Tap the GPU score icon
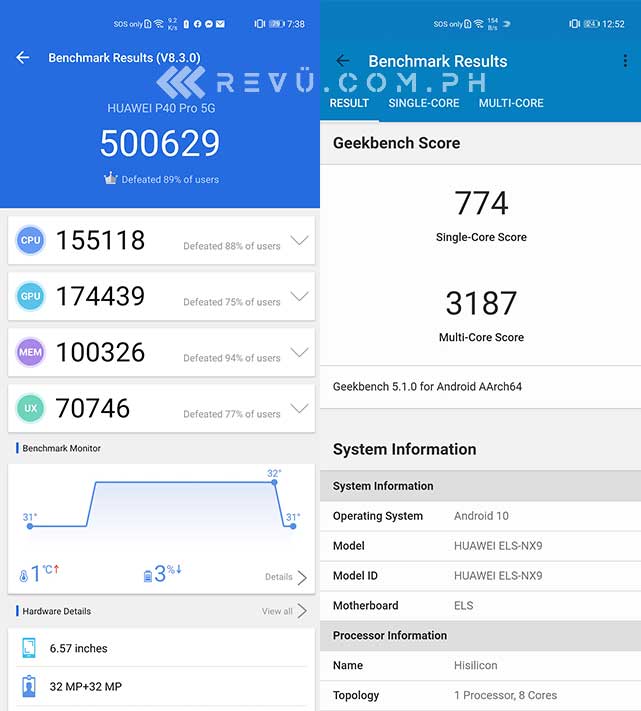Viewport: 641px width, 711px height. coord(30,296)
